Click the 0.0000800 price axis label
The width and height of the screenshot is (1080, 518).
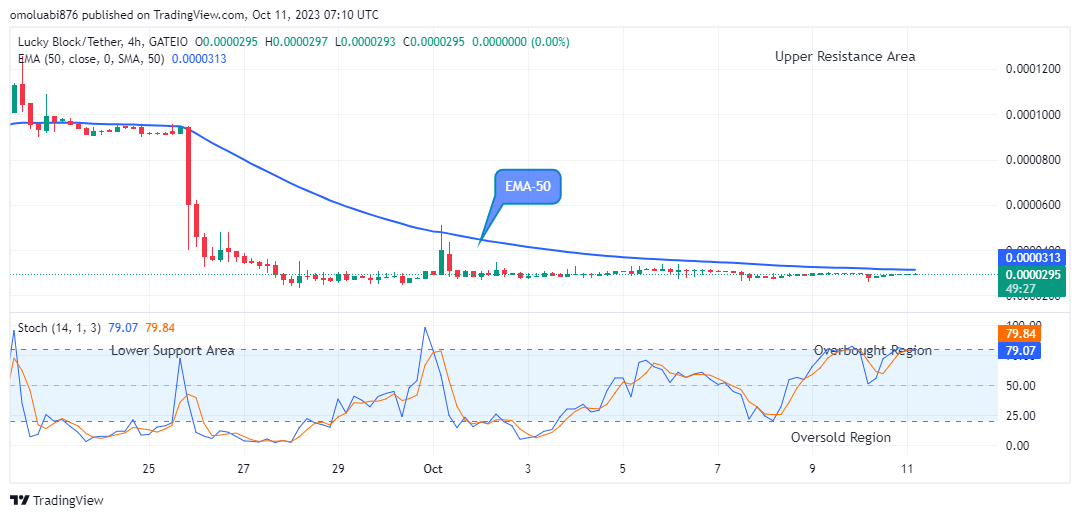pos(1033,160)
